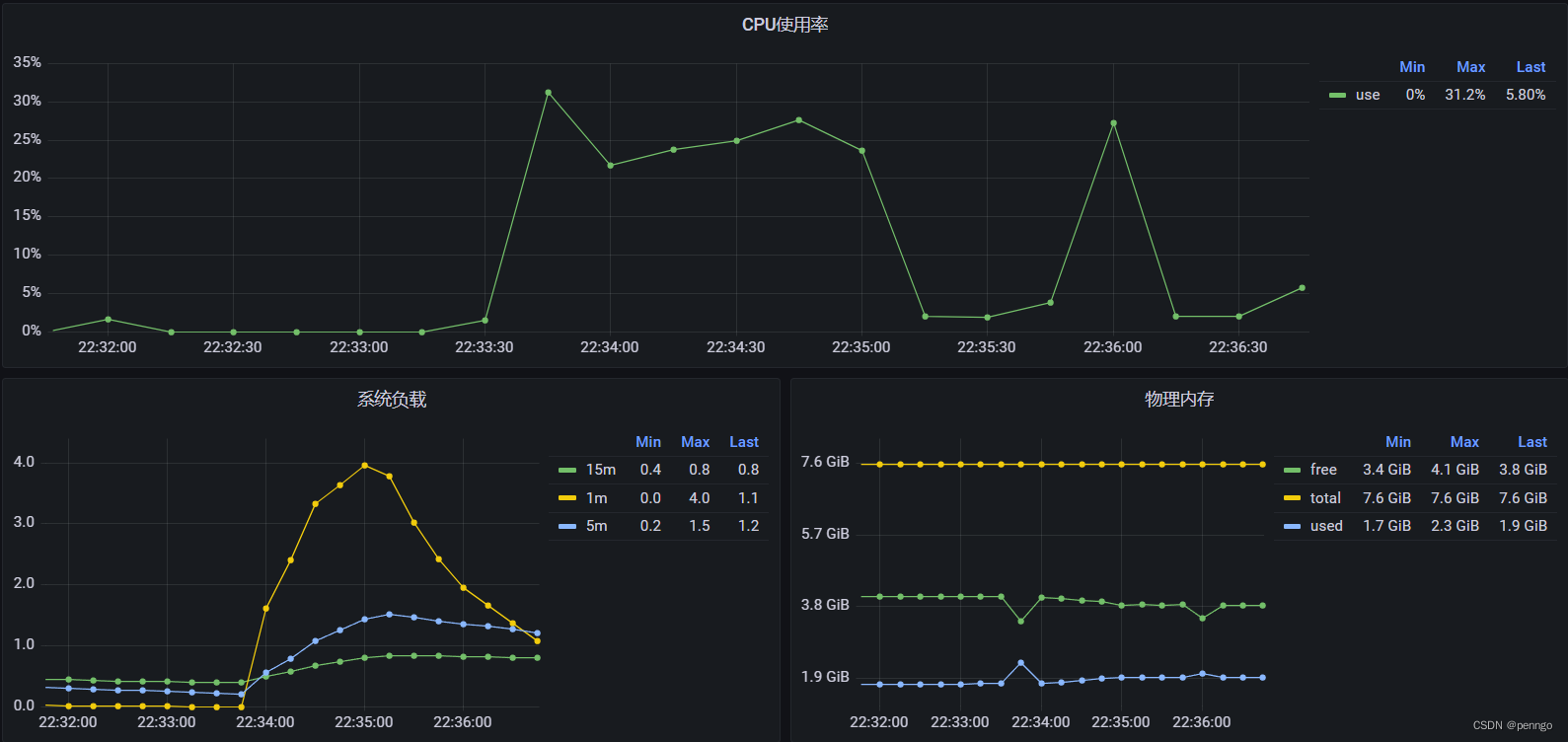
Task: Click the 5m load peak point near 1.5
Action: point(389,615)
